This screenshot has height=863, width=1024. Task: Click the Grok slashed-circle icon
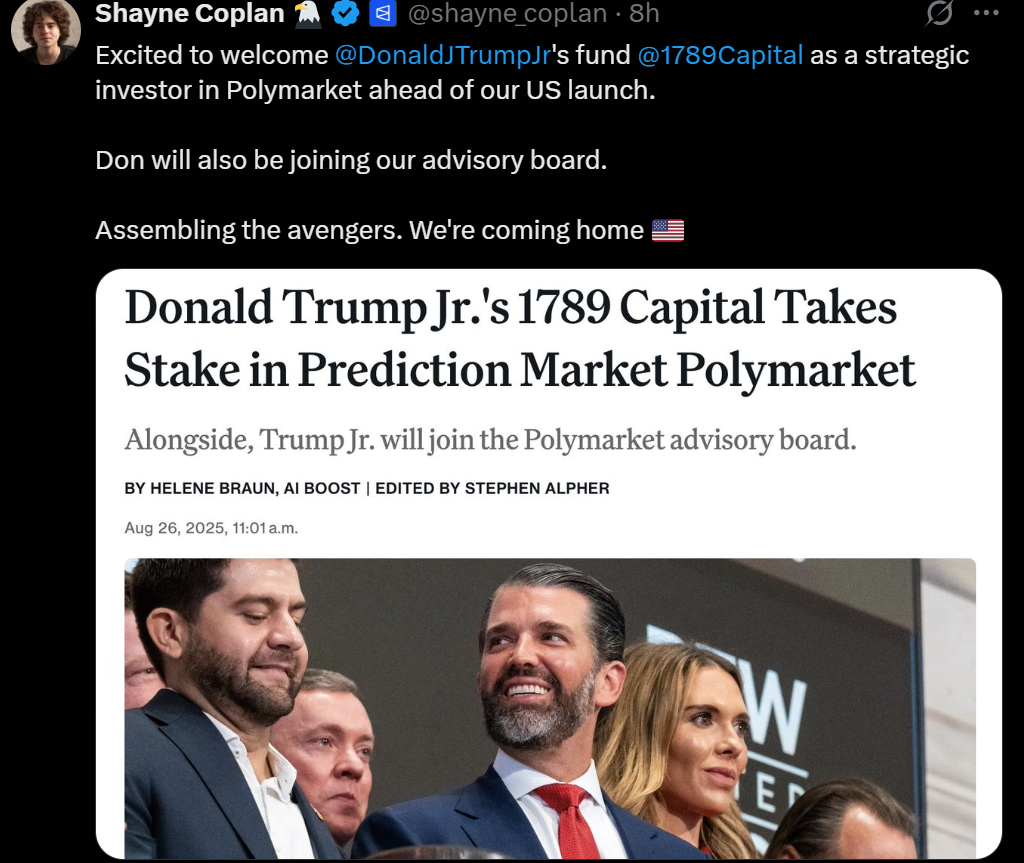pyautogui.click(x=939, y=12)
